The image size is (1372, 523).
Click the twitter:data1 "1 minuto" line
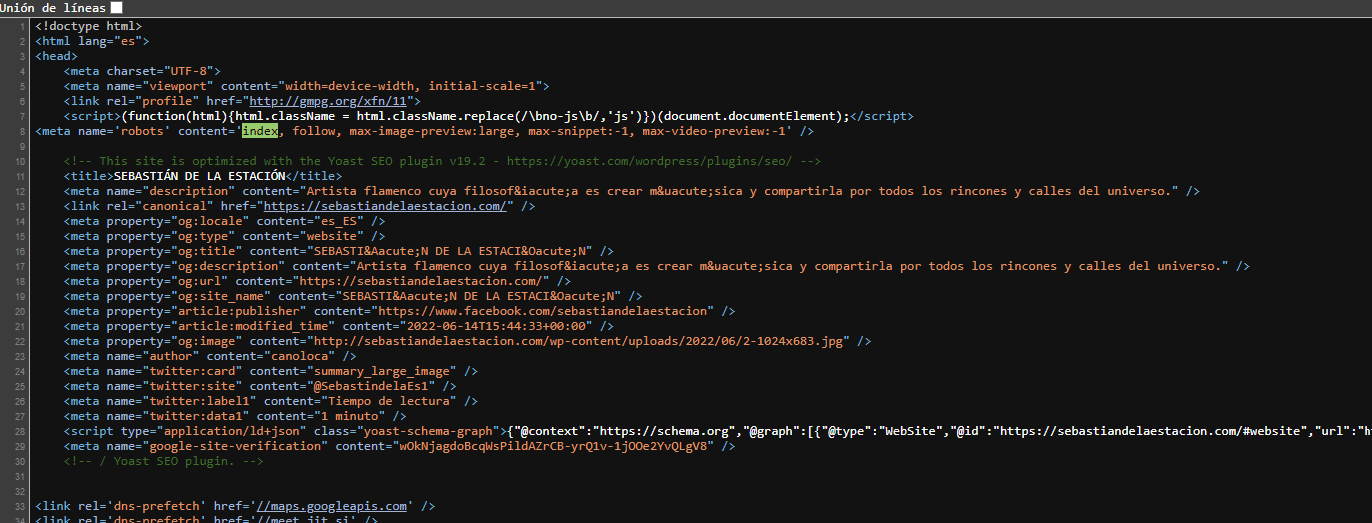(235, 416)
